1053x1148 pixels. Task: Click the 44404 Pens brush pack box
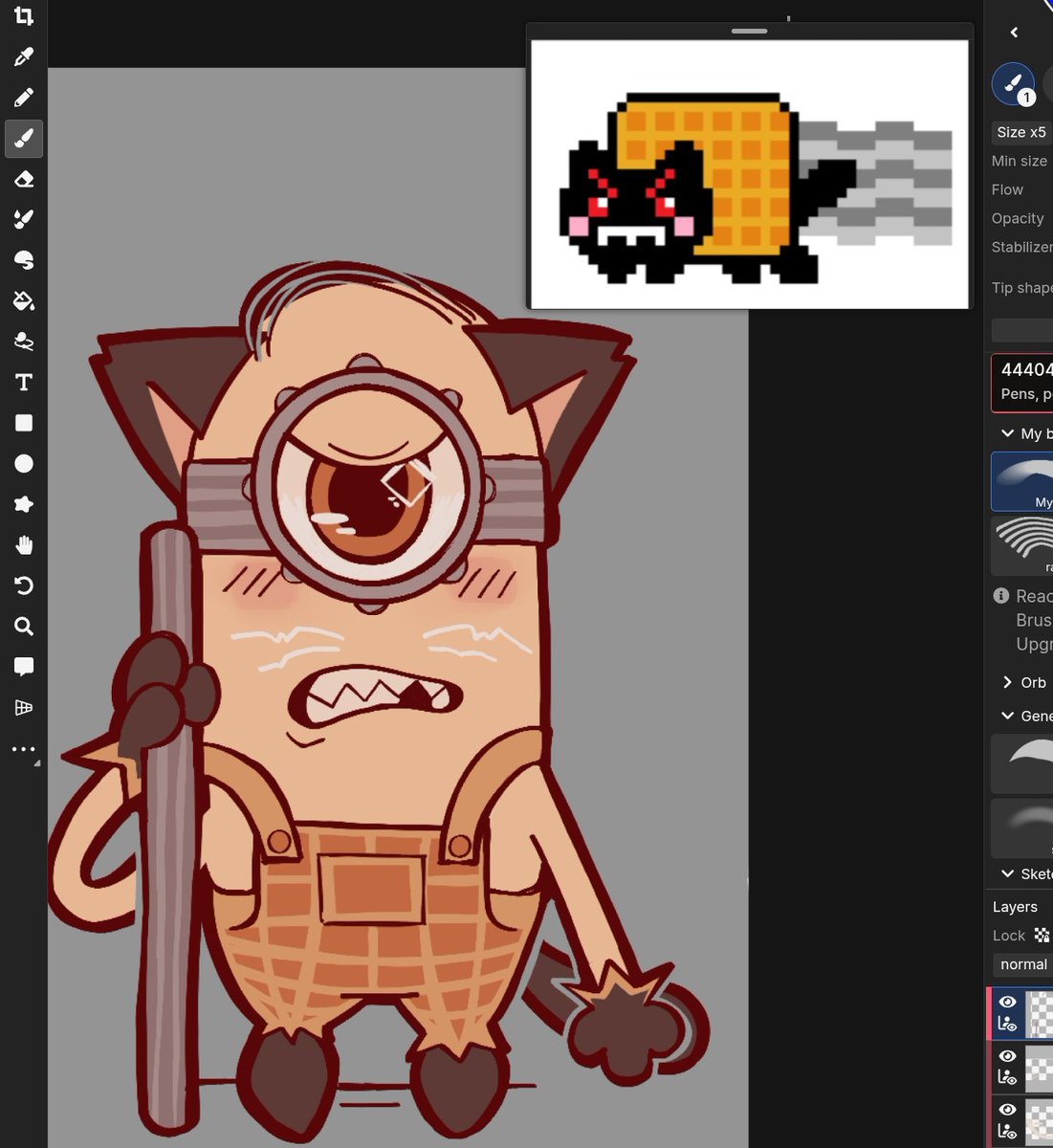[x=1022, y=382]
